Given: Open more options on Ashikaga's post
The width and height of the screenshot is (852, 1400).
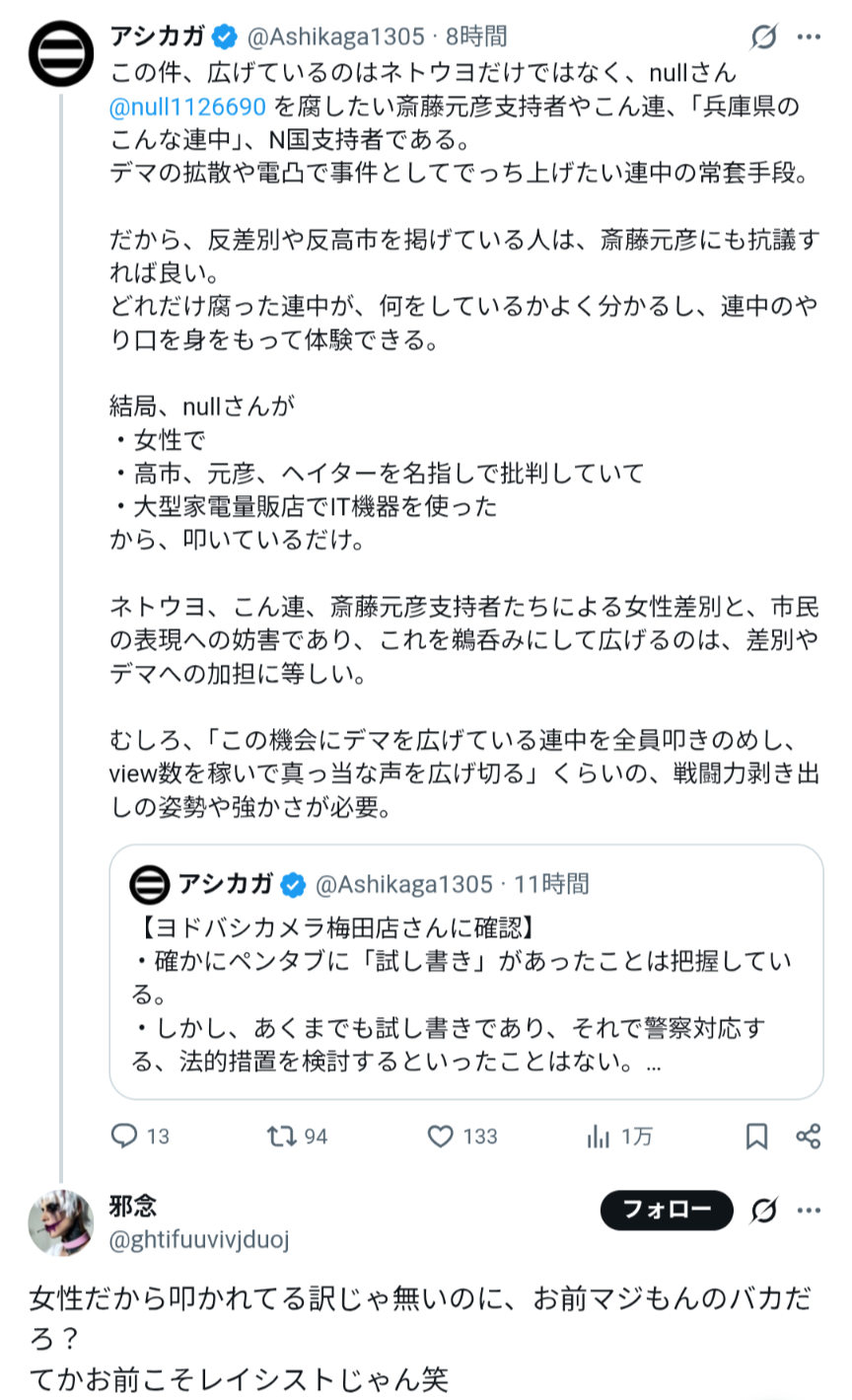Looking at the screenshot, I should click(x=809, y=37).
